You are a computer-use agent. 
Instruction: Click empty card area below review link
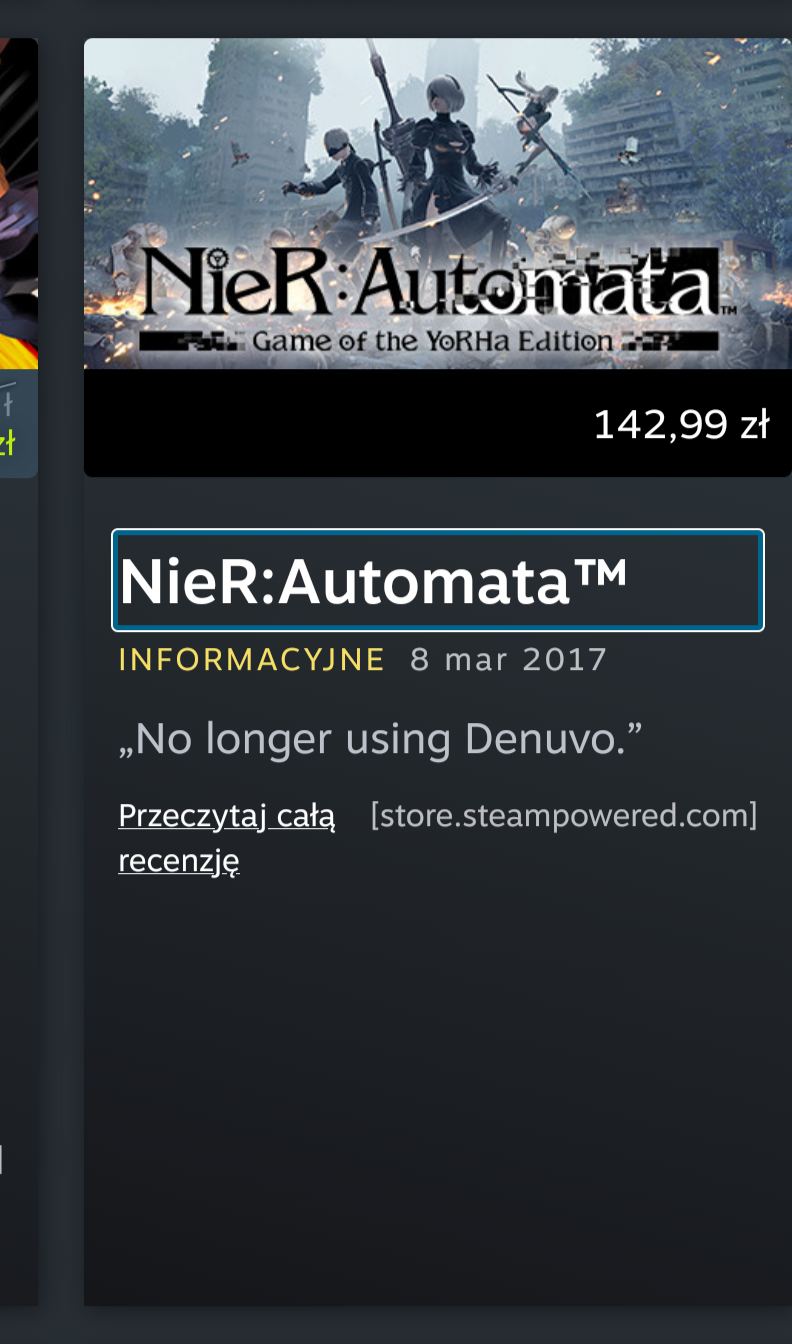coord(438,1090)
